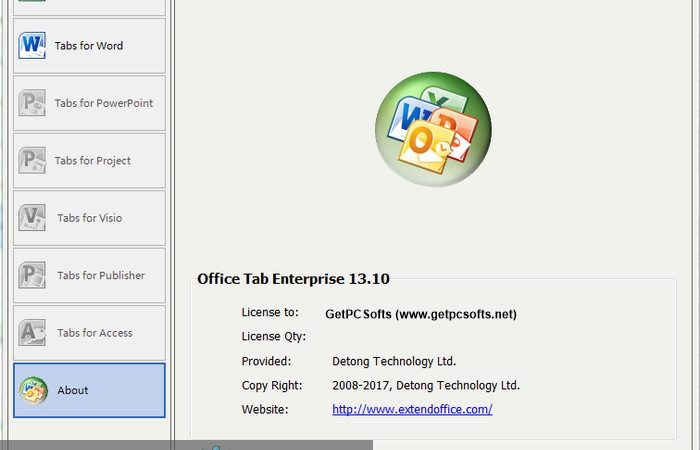Click the Office Tab Enterprise 13.10 heading
The width and height of the screenshot is (700, 450).
293,279
